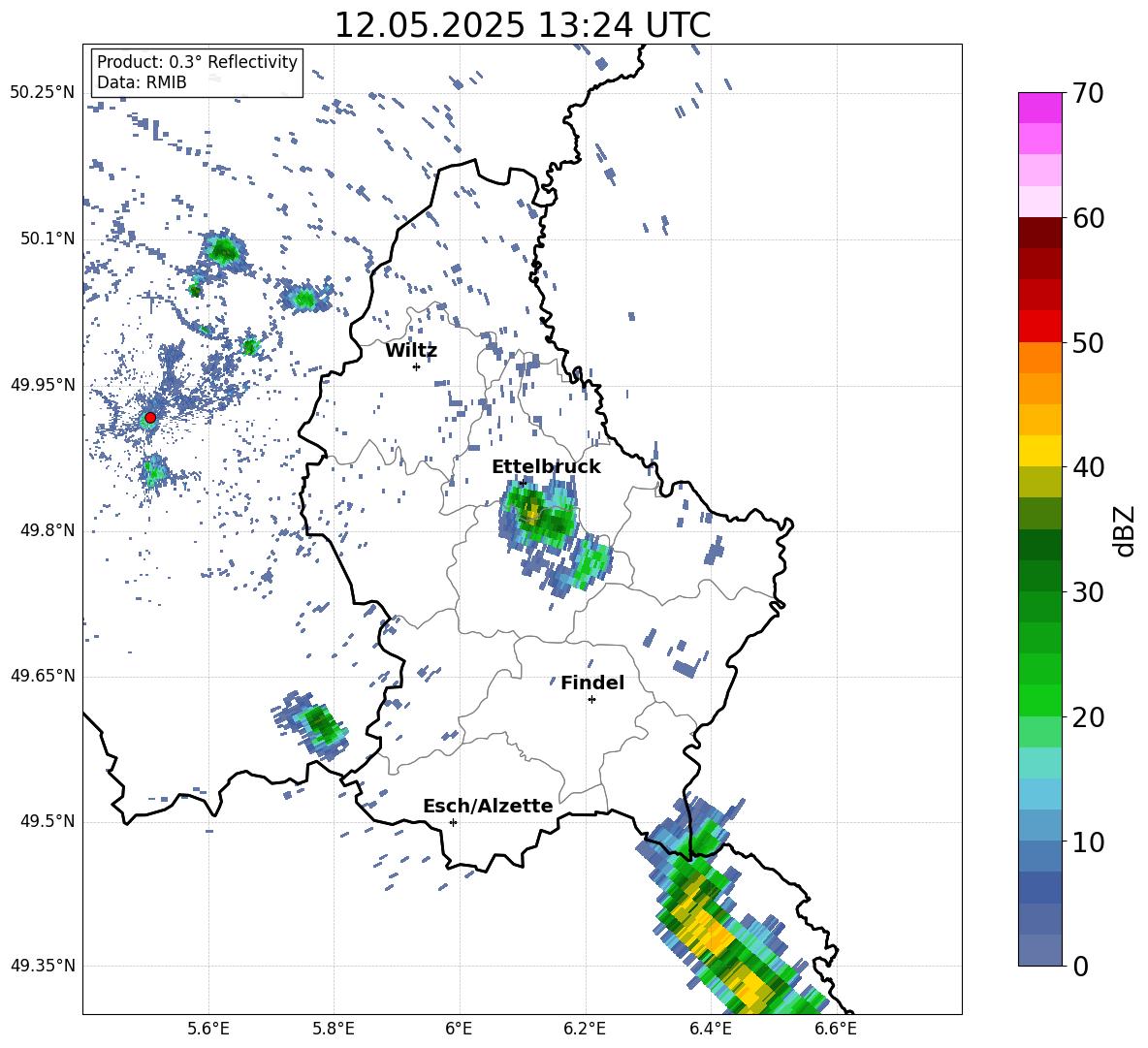Click the 5.8°E longitude label
1148x1048 pixels.
(x=334, y=1029)
